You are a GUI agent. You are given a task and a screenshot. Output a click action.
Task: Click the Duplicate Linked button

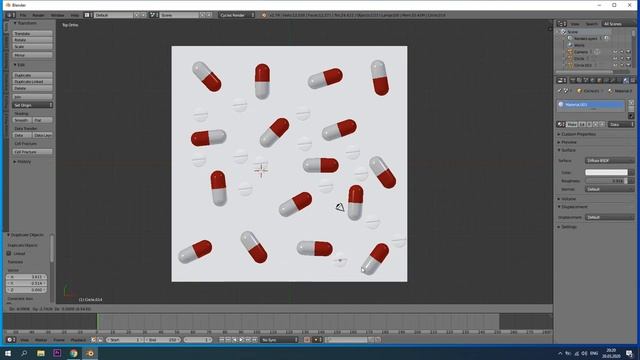coord(33,82)
